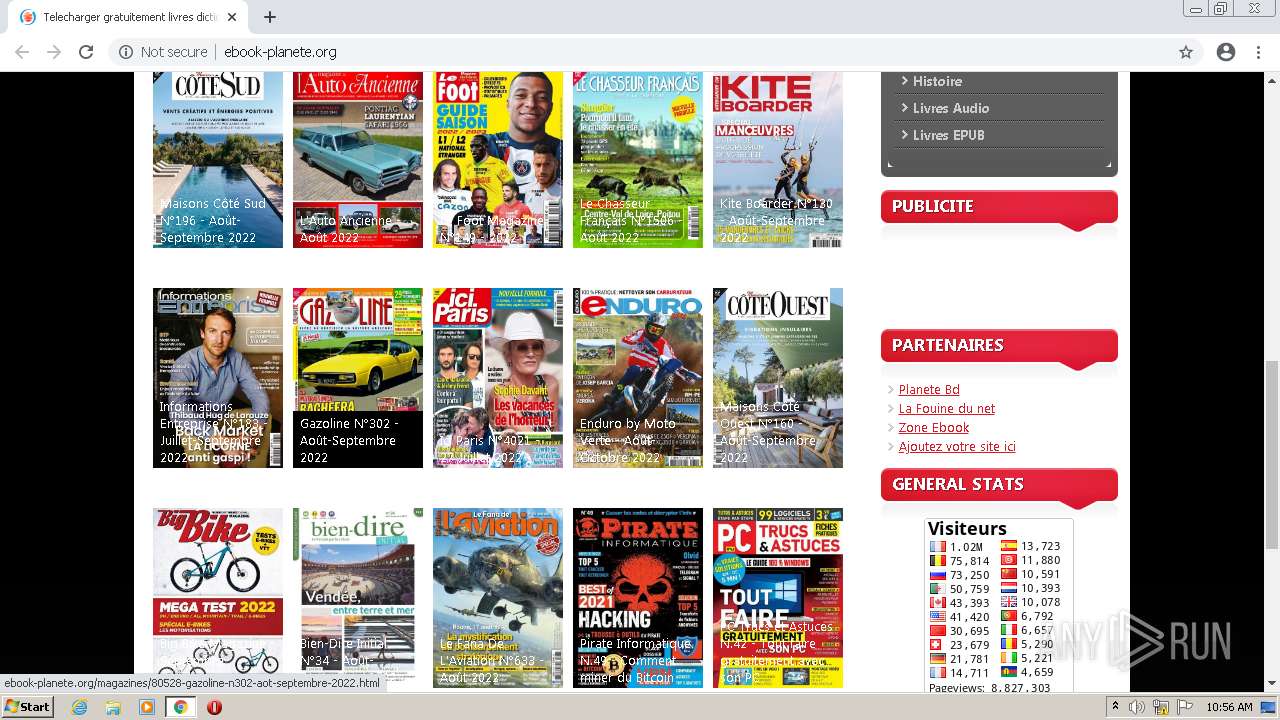View the Not secure site information
Viewport: 1280px width, 720px height.
(163, 52)
